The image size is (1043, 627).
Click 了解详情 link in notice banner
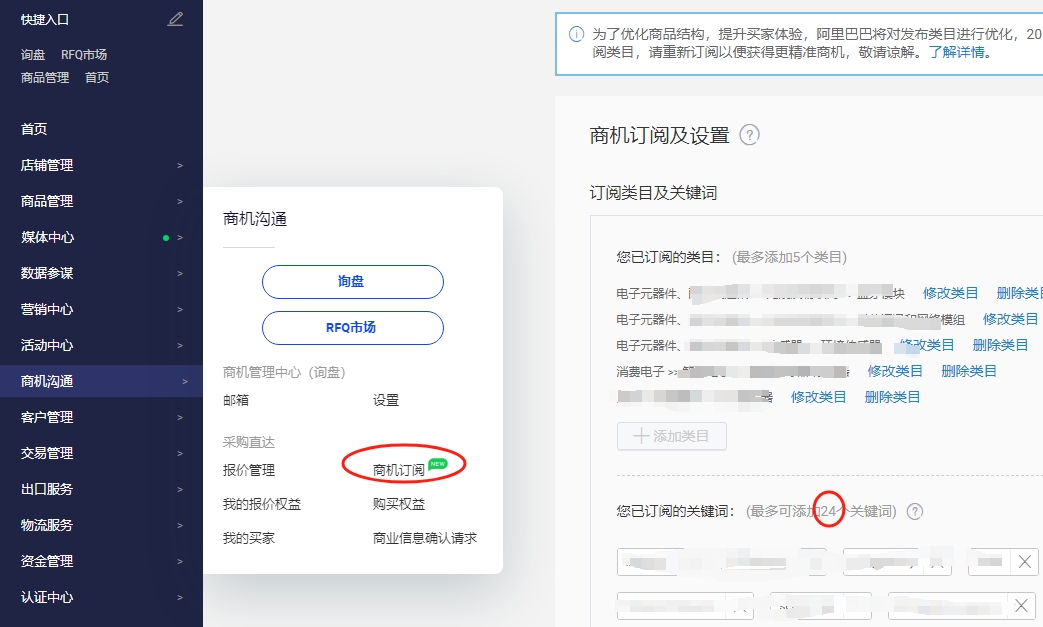pos(957,52)
